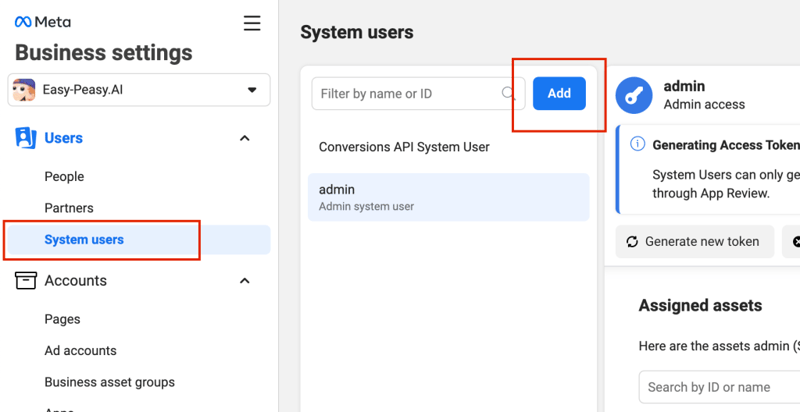Click the Accounts section icon
800x412 pixels.
pyautogui.click(x=25, y=281)
